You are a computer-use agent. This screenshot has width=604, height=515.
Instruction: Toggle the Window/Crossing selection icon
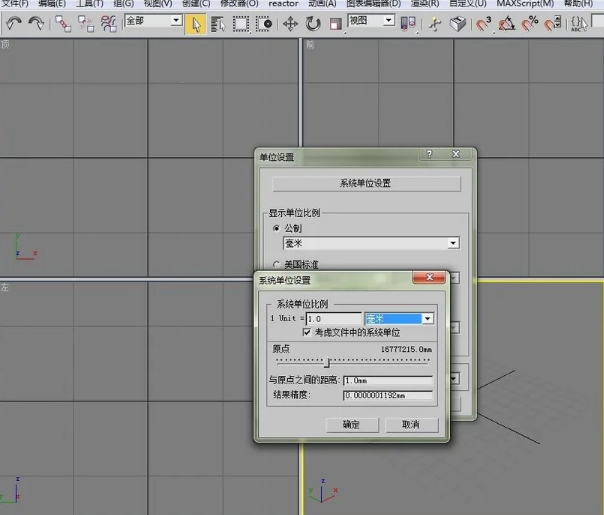[264, 24]
